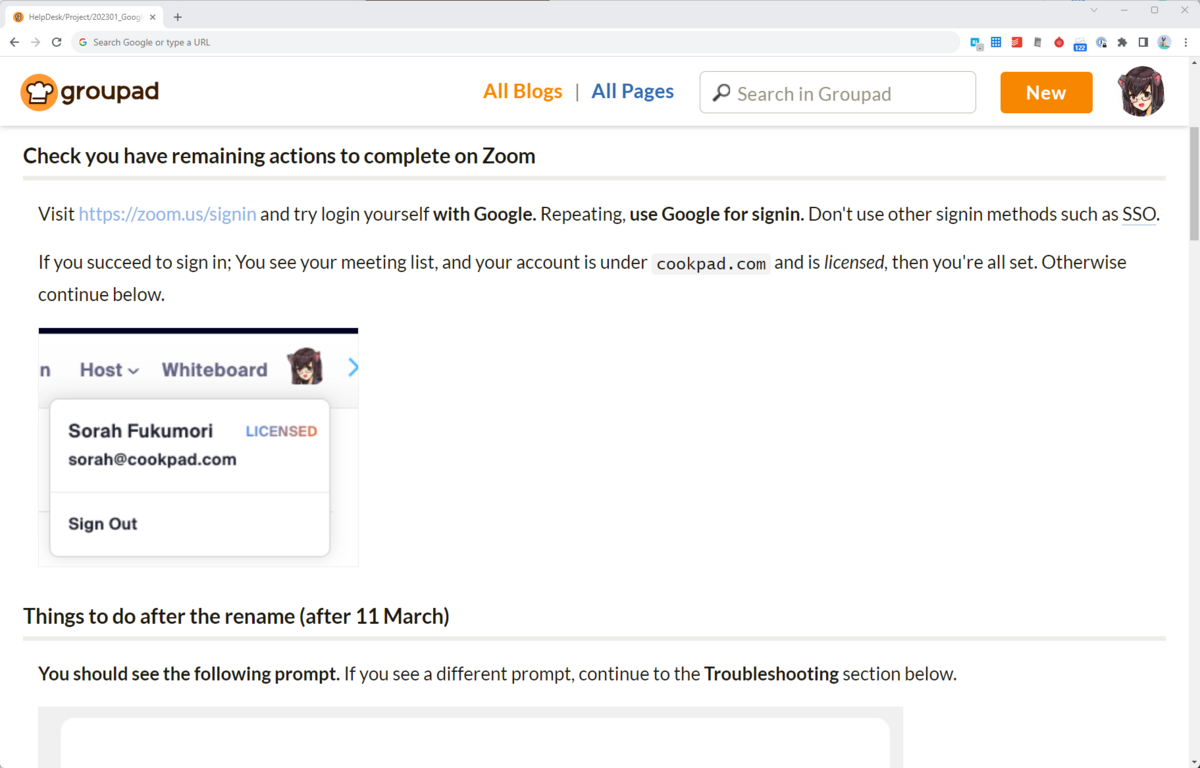Open a new browser tab with plus icon
The width and height of the screenshot is (1200, 768).
click(178, 17)
